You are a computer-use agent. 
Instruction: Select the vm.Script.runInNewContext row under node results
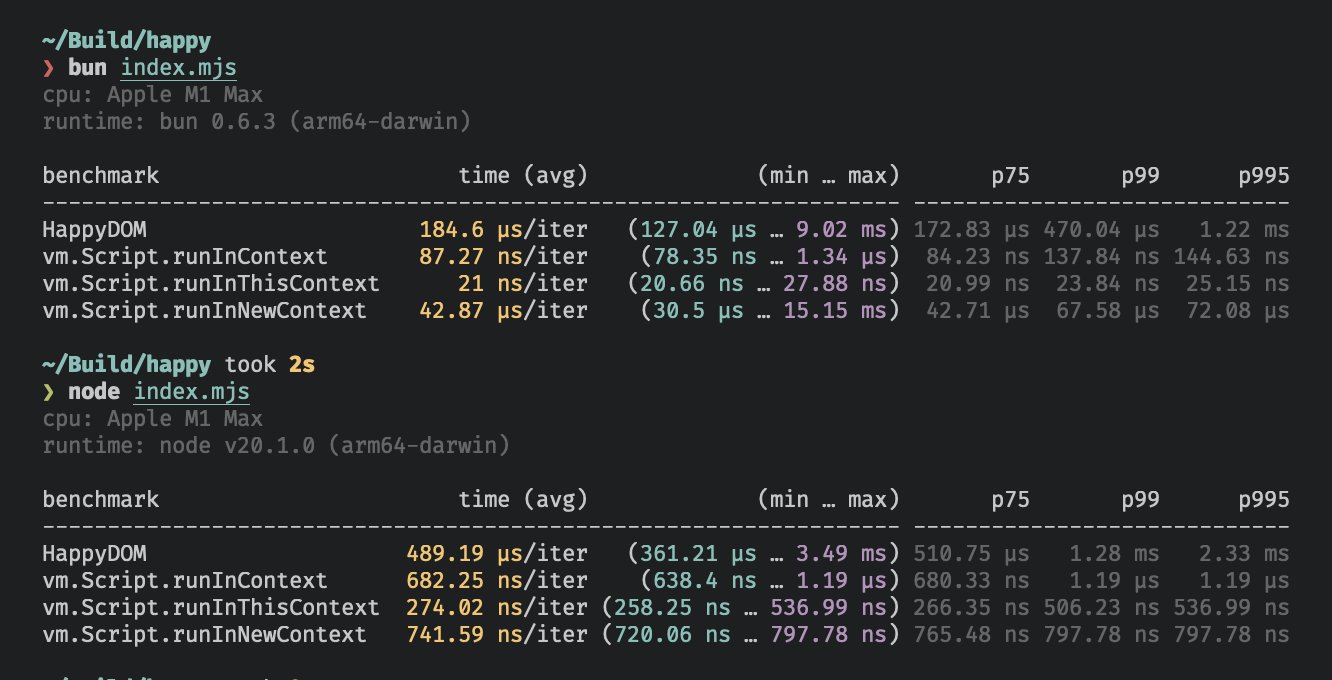pos(206,634)
